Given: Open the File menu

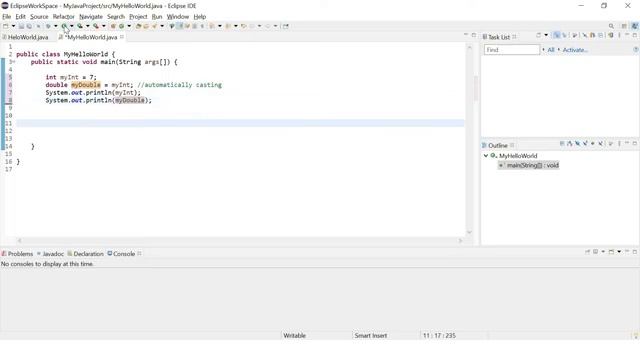Looking at the screenshot, I should [7, 17].
